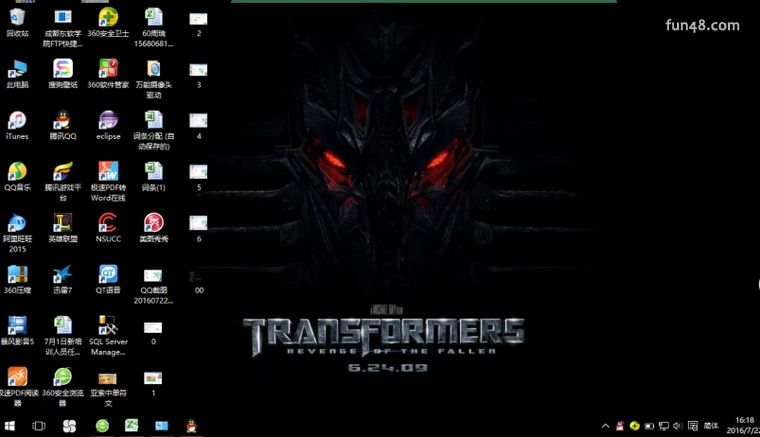Open the pinwheel fan icon on taskbar
The height and width of the screenshot is (437, 760).
click(x=69, y=426)
